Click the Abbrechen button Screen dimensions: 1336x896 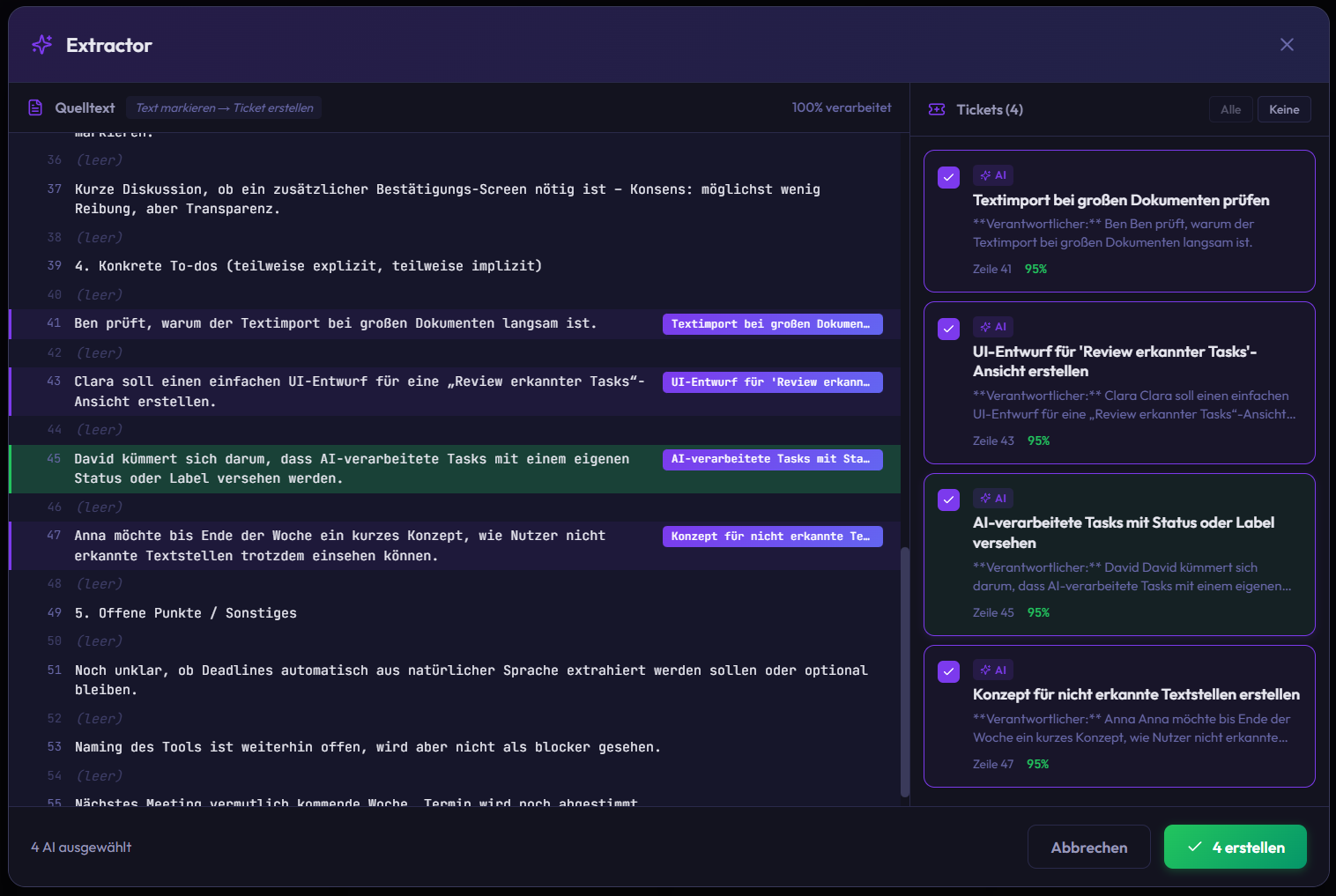pyautogui.click(x=1088, y=847)
